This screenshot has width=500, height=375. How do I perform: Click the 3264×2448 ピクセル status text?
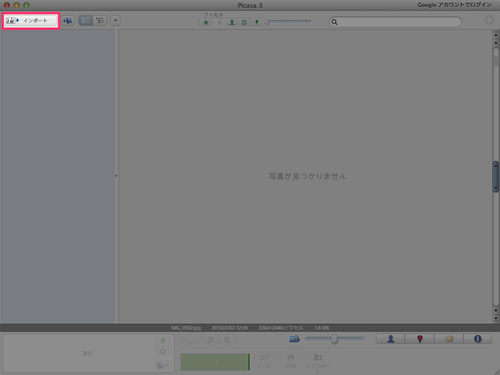281,328
